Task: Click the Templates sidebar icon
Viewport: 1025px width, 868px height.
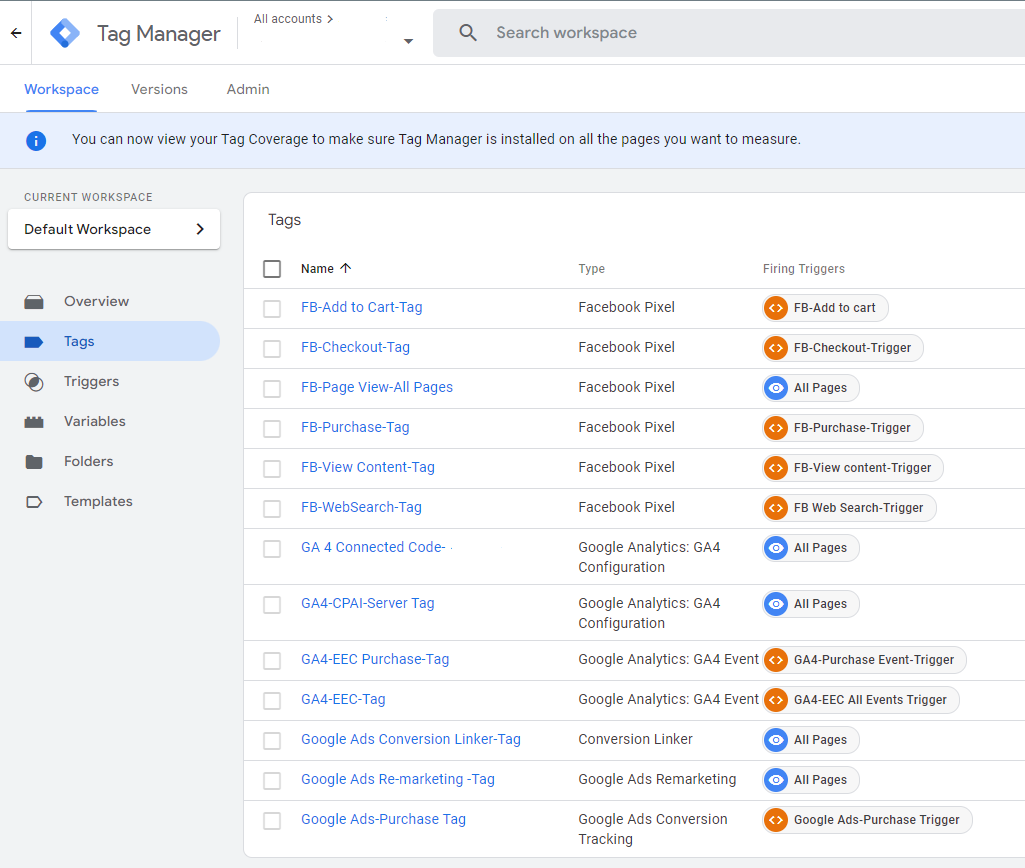Action: pyautogui.click(x=34, y=502)
